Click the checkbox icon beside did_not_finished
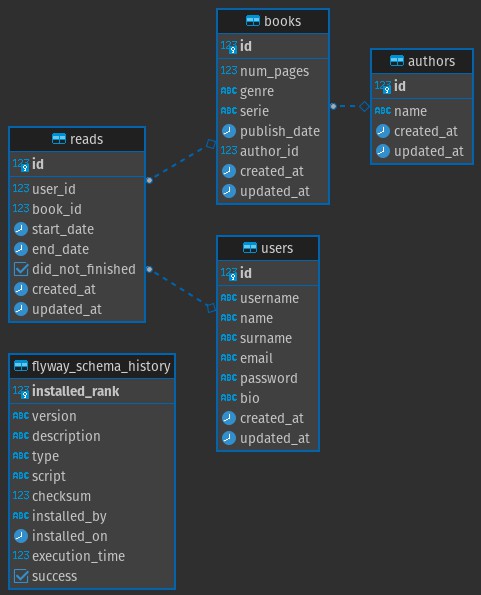 pyautogui.click(x=21, y=269)
